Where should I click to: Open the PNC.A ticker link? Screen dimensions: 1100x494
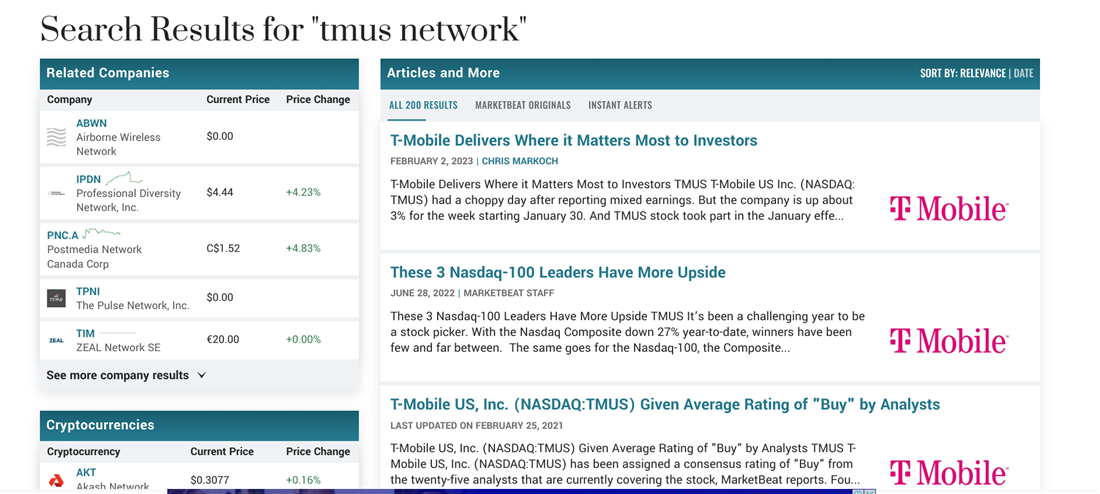pos(62,235)
